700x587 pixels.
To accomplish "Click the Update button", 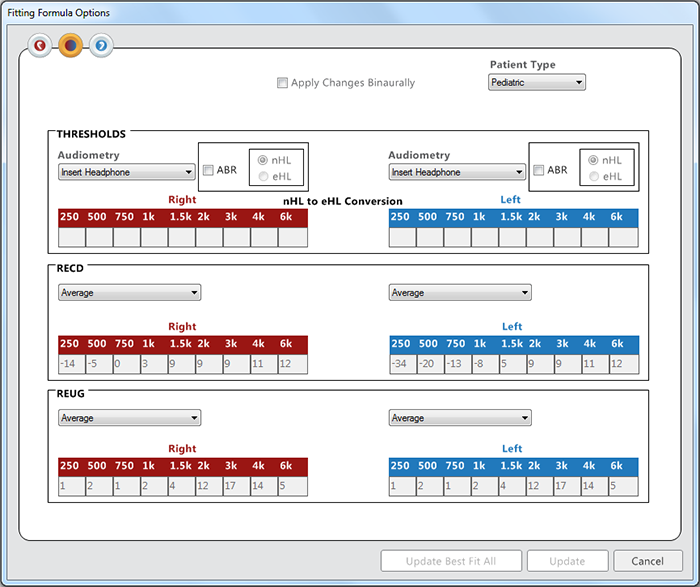I will click(x=567, y=561).
